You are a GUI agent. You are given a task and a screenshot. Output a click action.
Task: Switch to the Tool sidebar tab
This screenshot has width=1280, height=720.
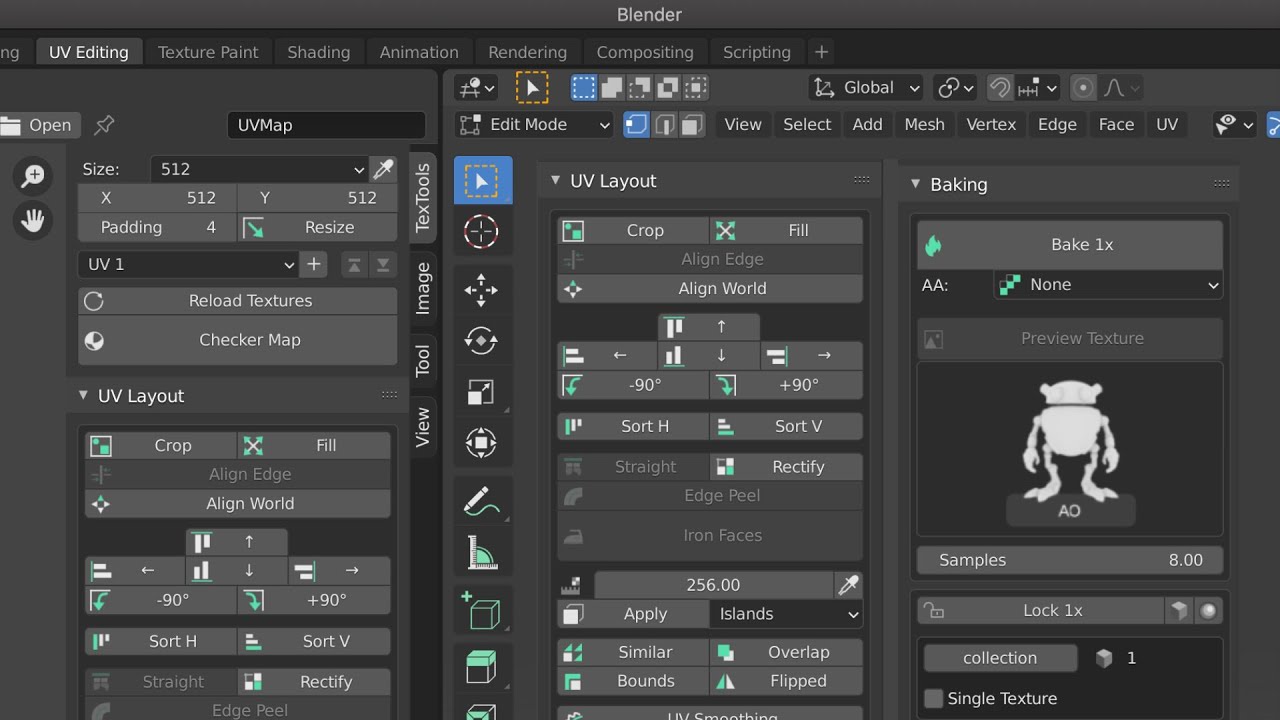pyautogui.click(x=423, y=361)
